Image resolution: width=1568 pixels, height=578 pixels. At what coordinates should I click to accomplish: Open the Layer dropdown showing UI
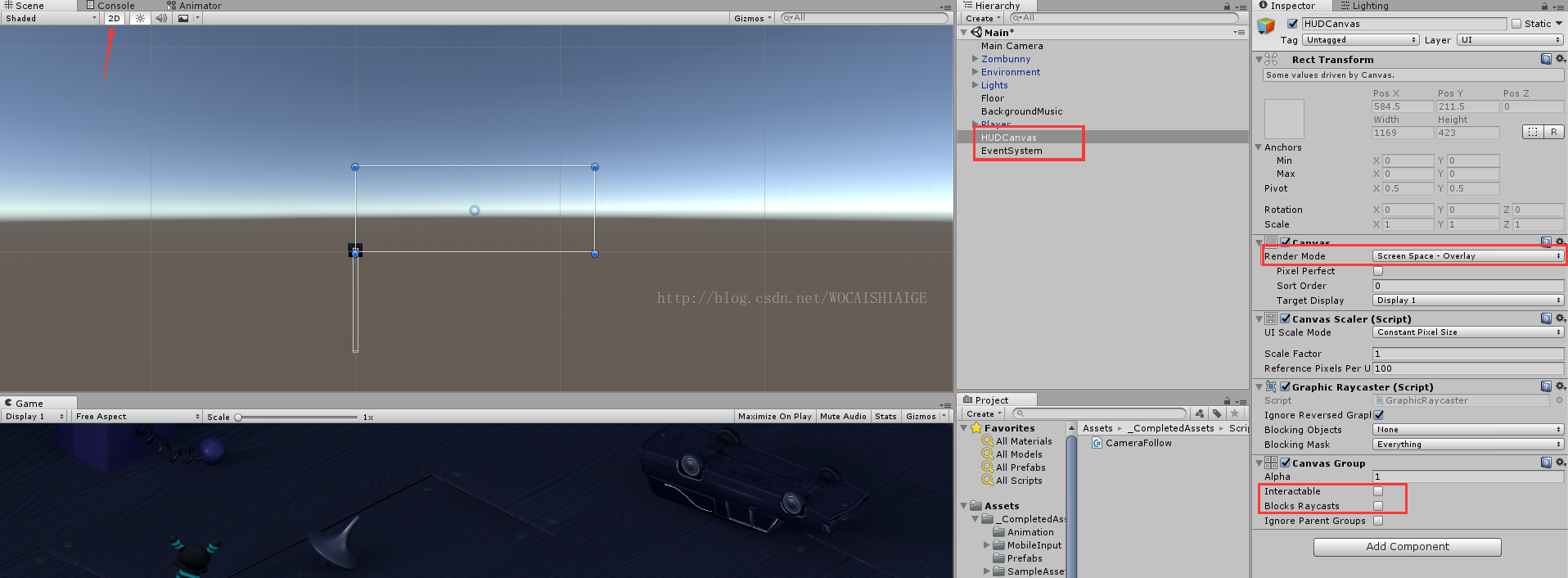(1510, 39)
